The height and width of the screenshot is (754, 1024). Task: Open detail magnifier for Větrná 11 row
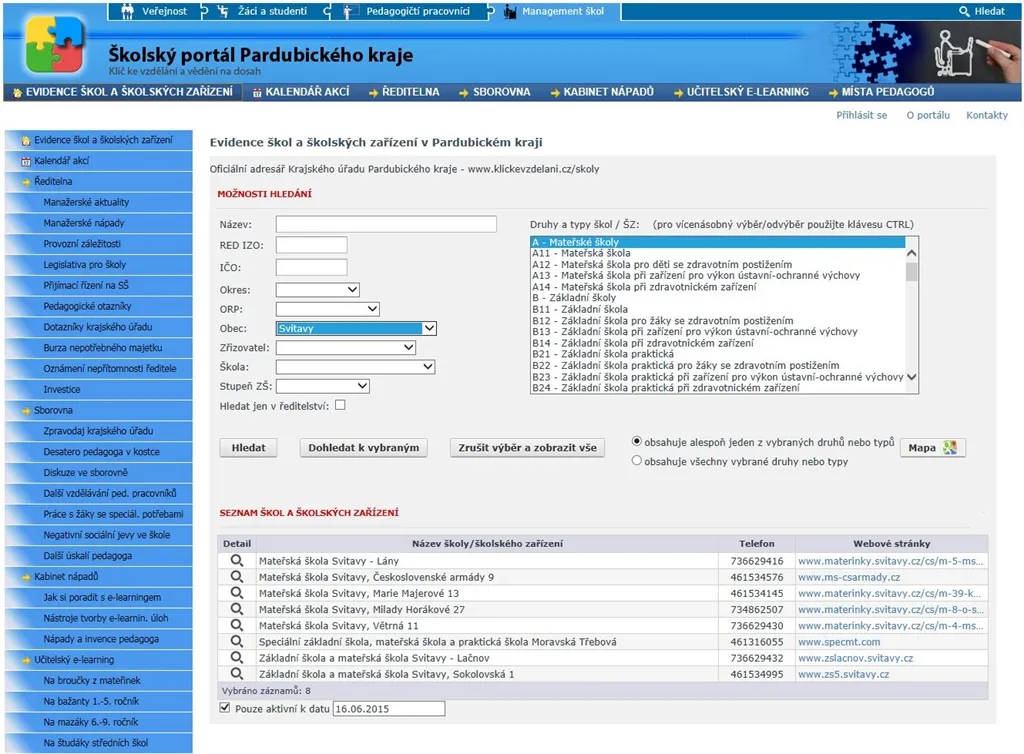click(x=236, y=625)
